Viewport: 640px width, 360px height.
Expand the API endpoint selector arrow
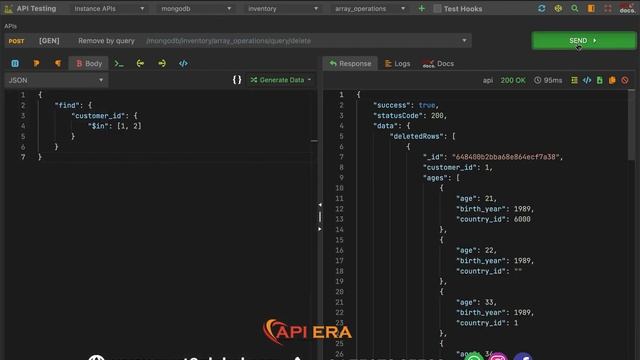(464, 40)
